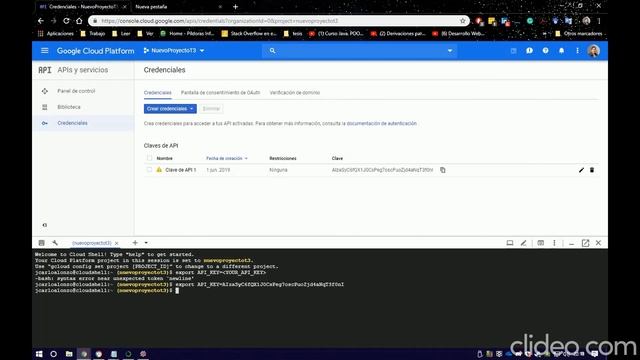Sort by Fecha de creación column
The width and height of the screenshot is (640, 360).
pyautogui.click(x=227, y=158)
